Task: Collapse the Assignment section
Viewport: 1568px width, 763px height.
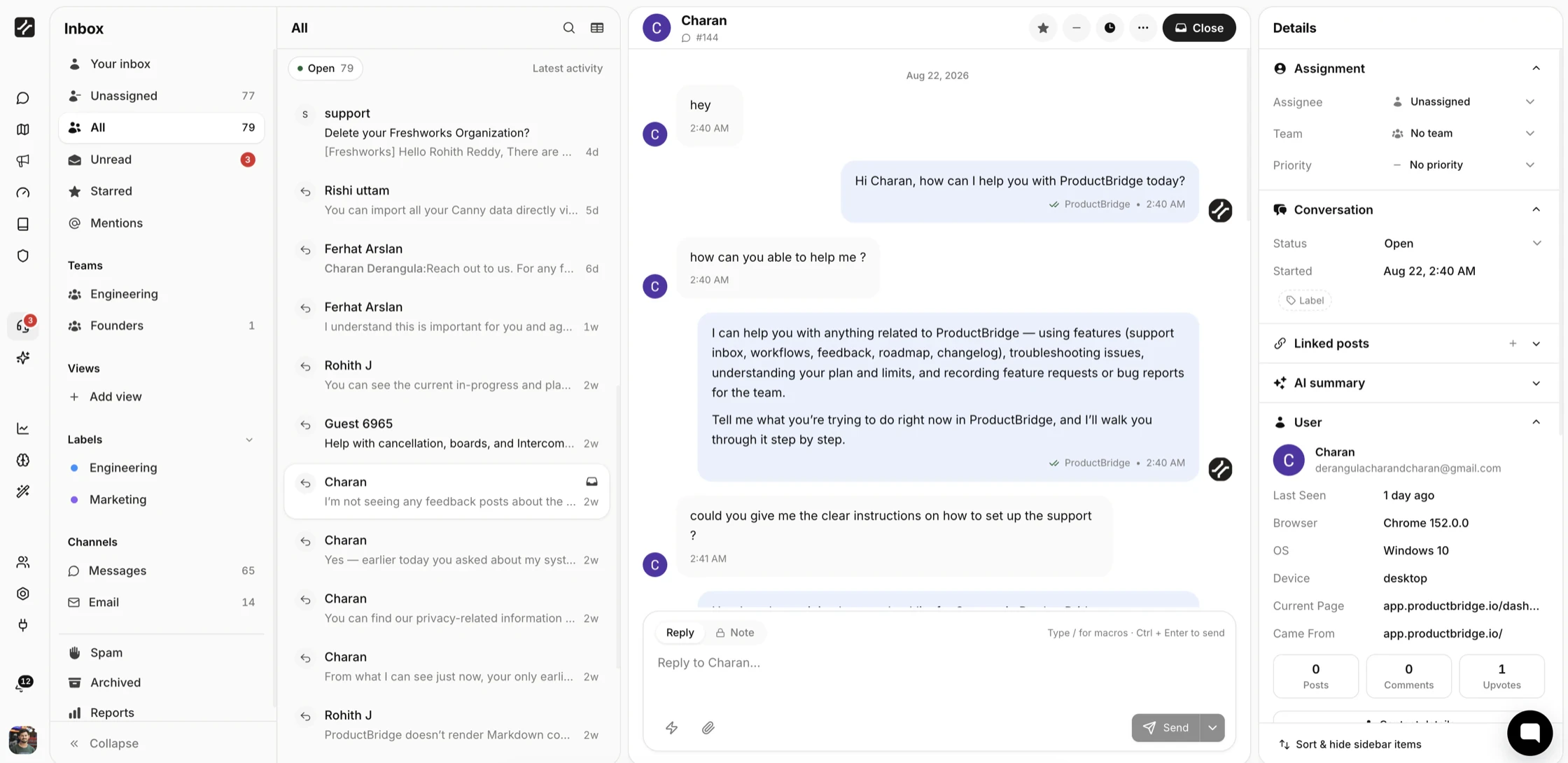Action: tap(1536, 69)
